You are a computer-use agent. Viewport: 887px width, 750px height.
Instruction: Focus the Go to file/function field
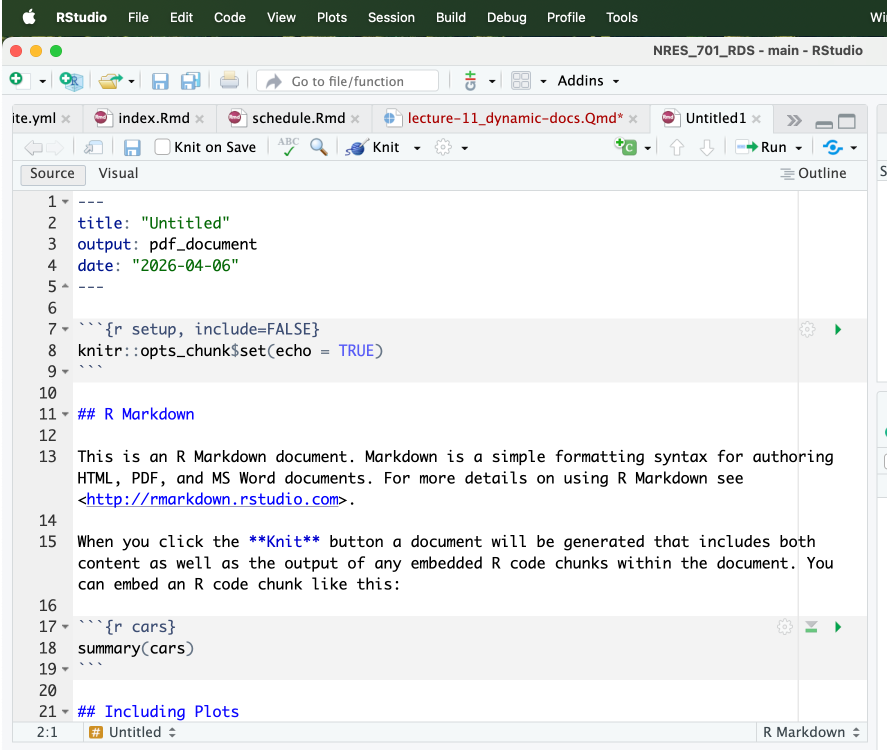click(x=347, y=81)
